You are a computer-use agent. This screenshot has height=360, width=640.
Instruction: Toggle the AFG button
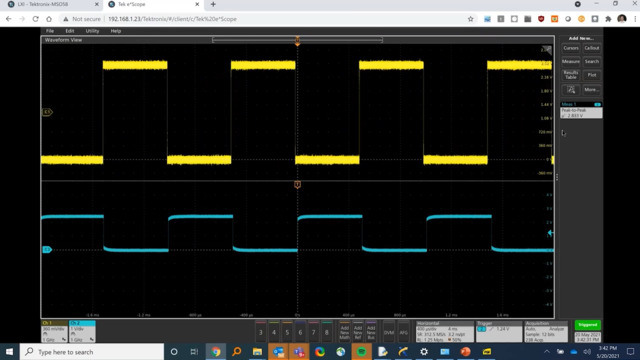tap(403, 332)
